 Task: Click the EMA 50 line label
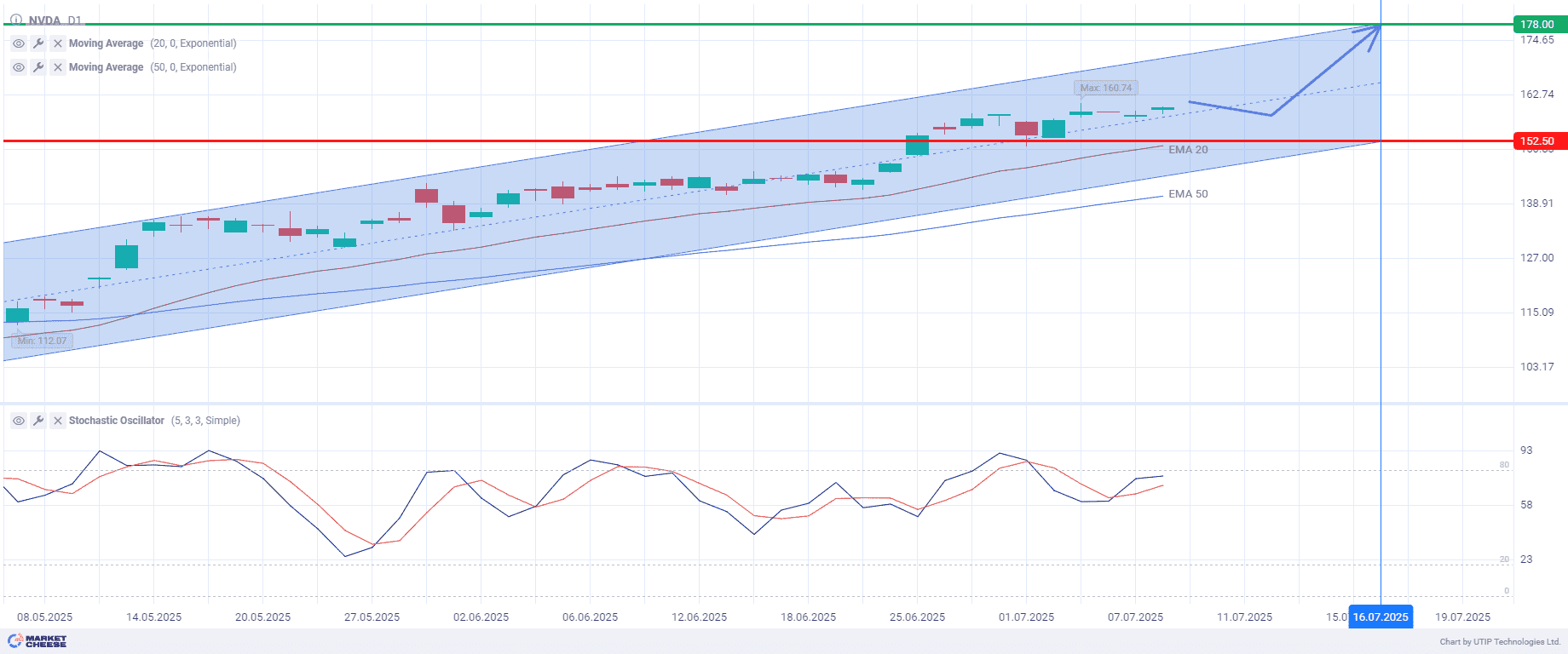click(1188, 194)
